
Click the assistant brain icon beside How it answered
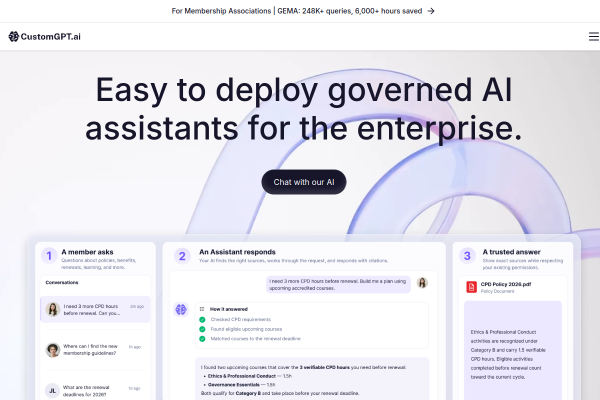pos(181,309)
